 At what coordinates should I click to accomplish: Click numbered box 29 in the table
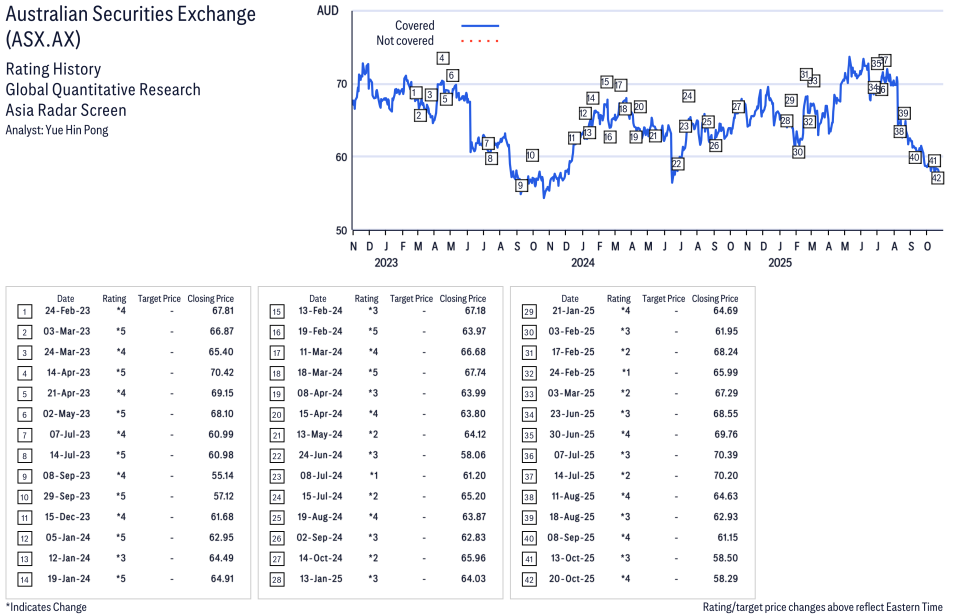pyautogui.click(x=529, y=312)
